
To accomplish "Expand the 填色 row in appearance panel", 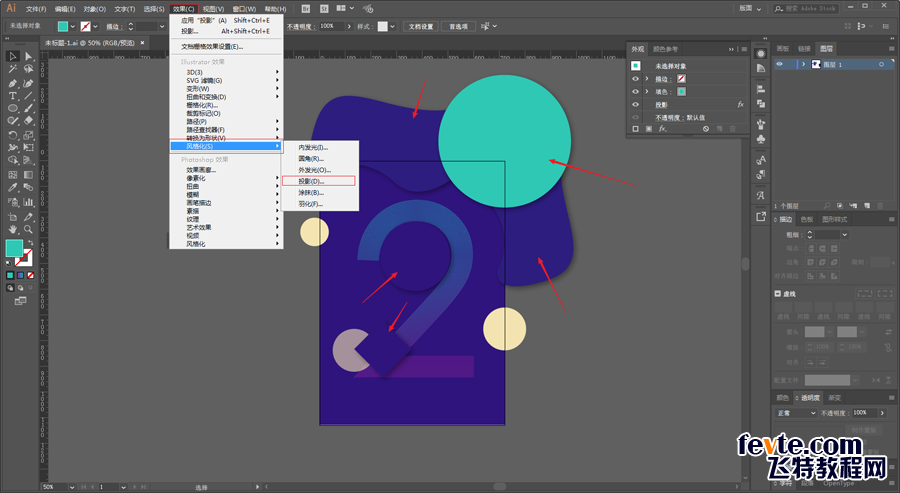I will [647, 92].
